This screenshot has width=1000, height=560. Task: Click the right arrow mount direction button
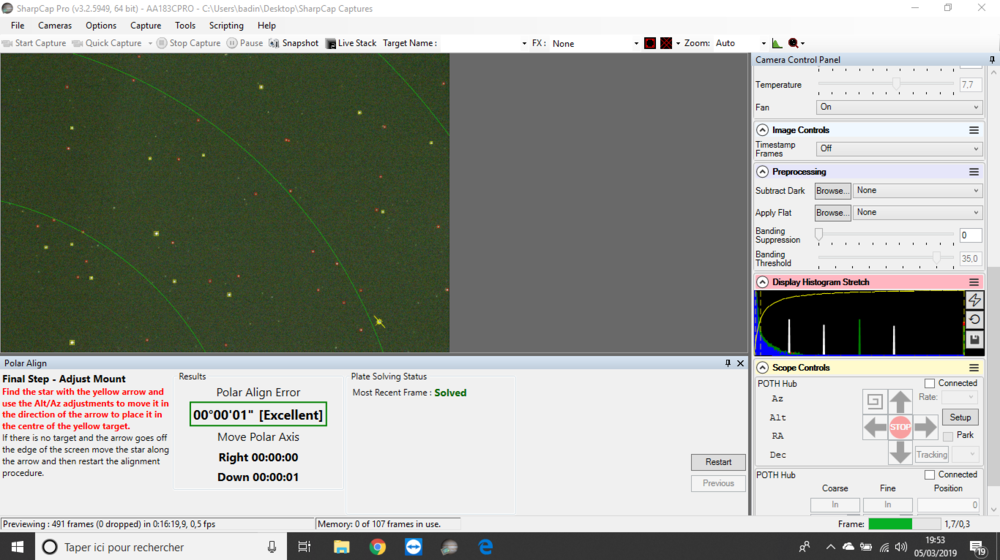(x=925, y=427)
